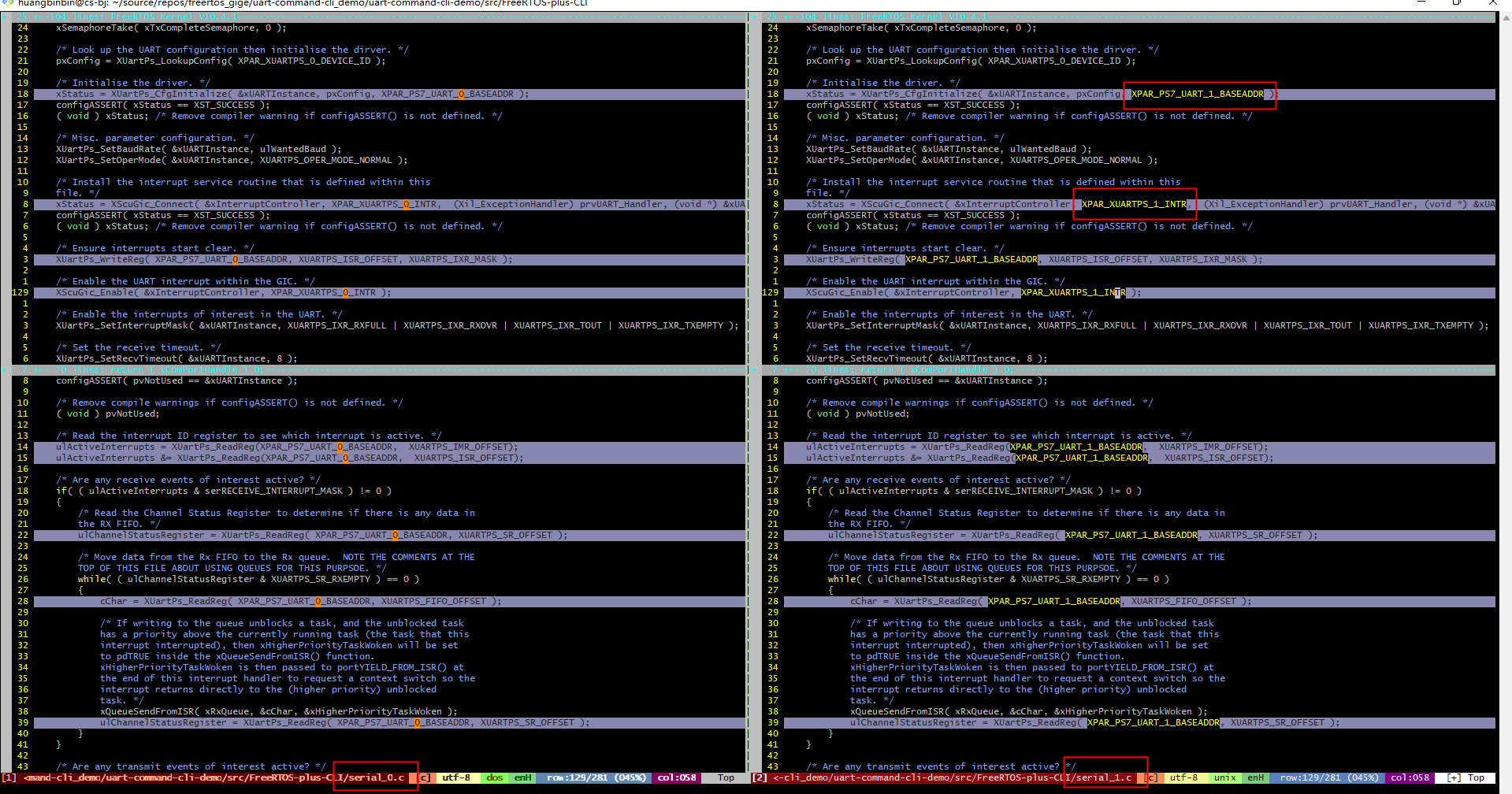Click the left pane enH indicator
The image size is (1512, 794).
pyautogui.click(x=522, y=777)
